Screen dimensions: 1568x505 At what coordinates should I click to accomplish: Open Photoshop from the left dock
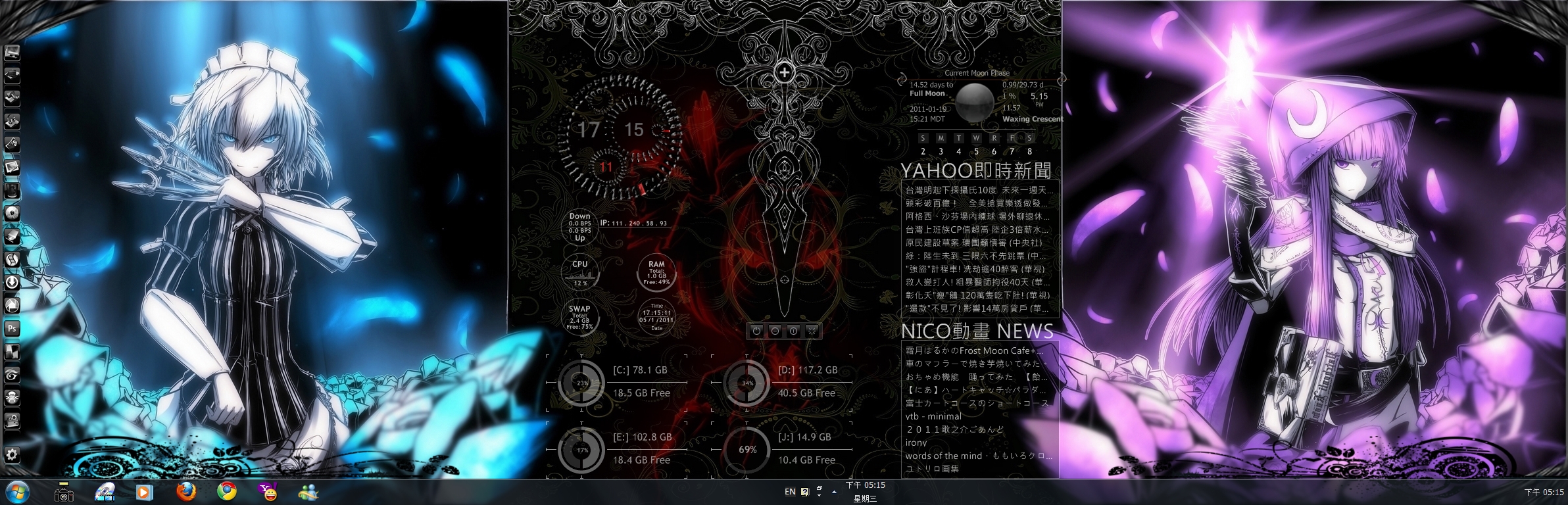[12, 328]
